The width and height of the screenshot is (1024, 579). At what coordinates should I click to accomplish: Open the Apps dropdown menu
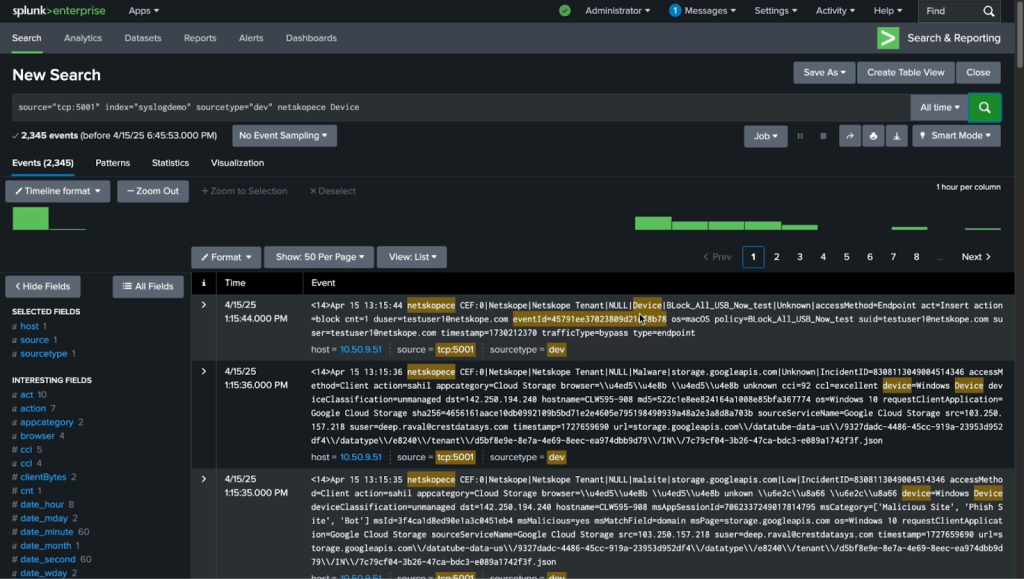(x=144, y=10)
